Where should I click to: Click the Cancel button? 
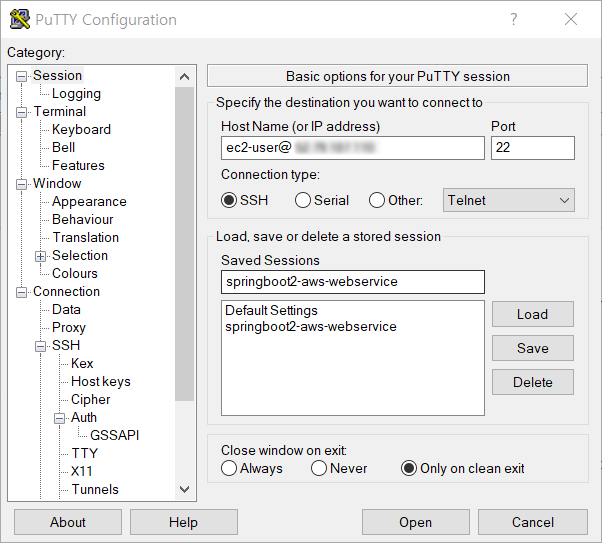(x=533, y=522)
